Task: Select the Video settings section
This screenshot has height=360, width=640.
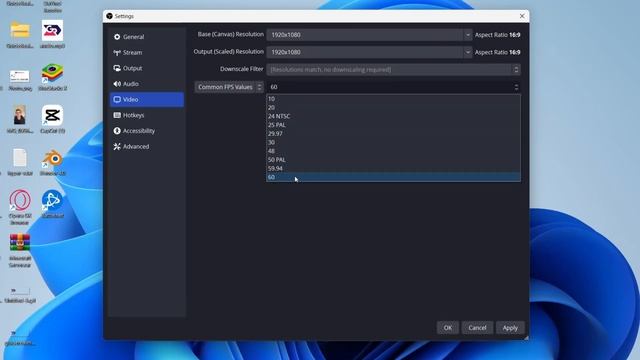Action: coord(147,100)
